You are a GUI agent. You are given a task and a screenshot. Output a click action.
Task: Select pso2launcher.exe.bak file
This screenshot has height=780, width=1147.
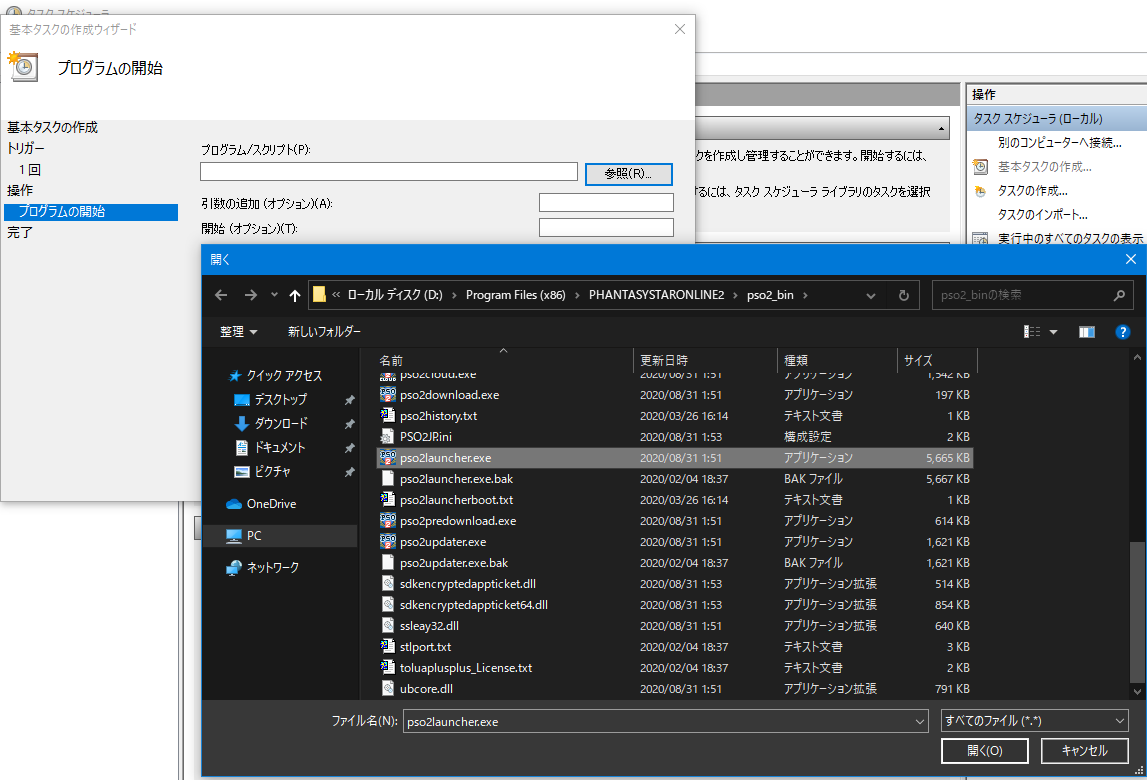[x=456, y=479]
